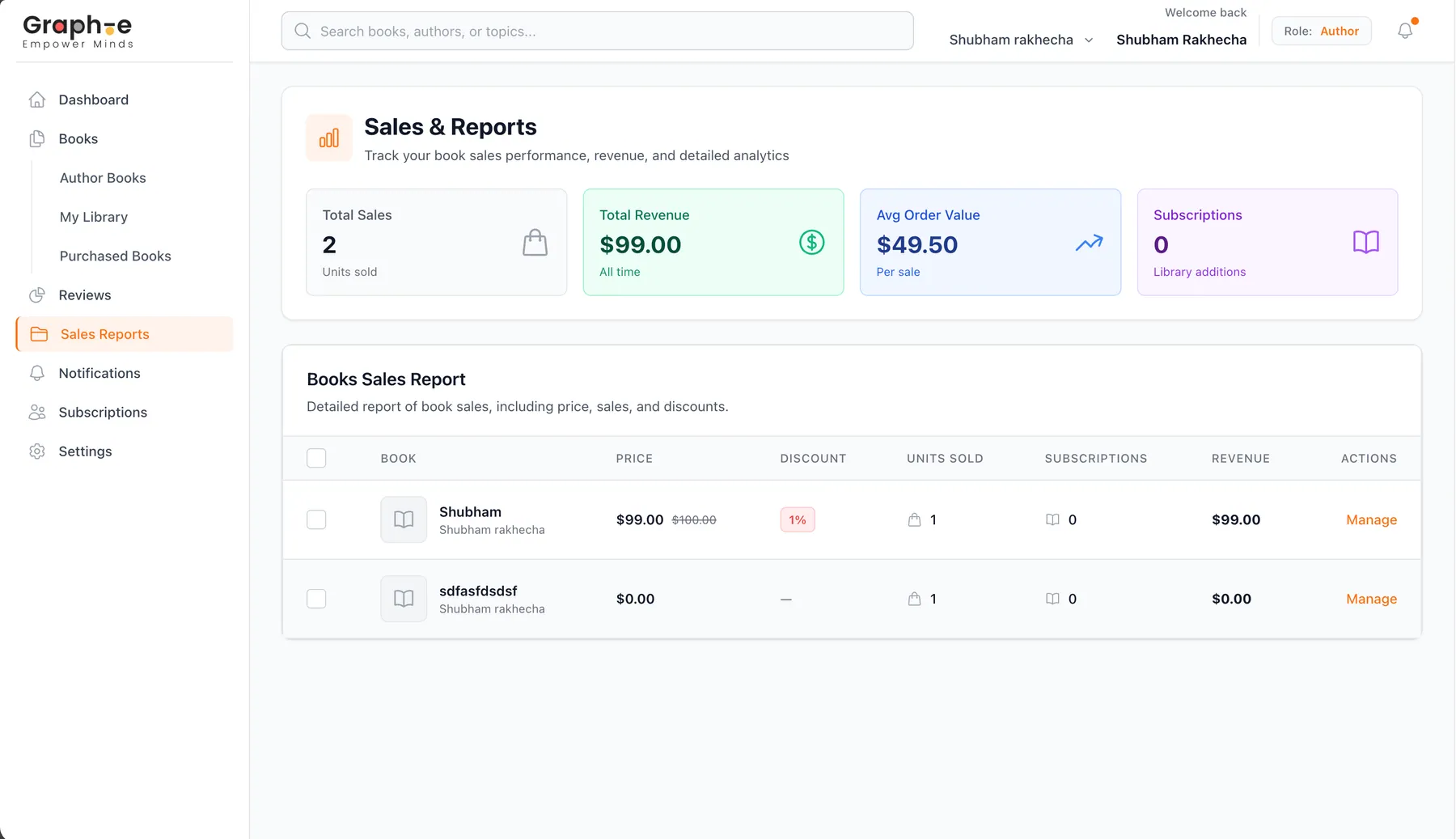Click the $0.00 revenue in sdfasfdsdsf row

1231,599
